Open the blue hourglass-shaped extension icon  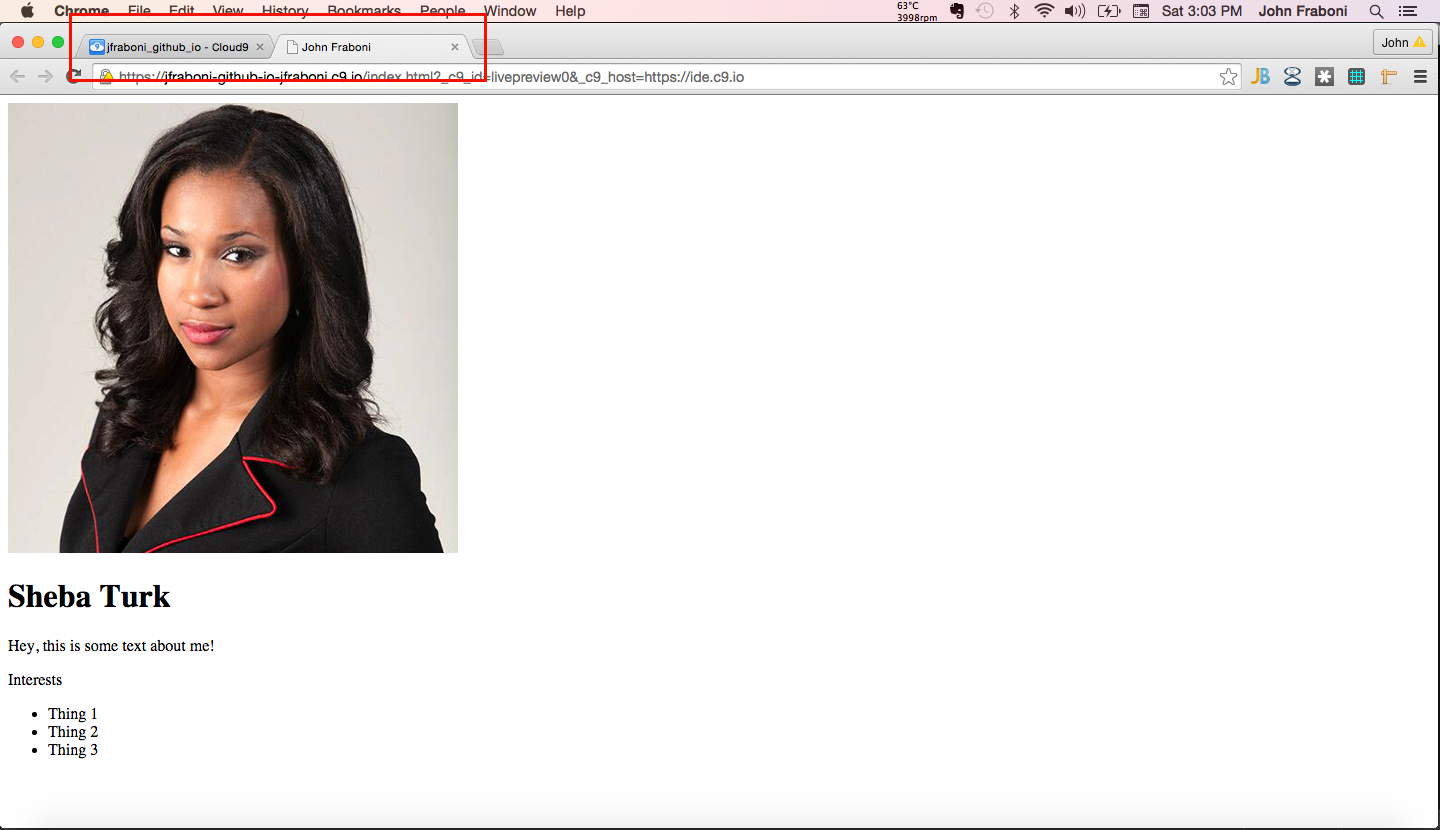(1292, 77)
